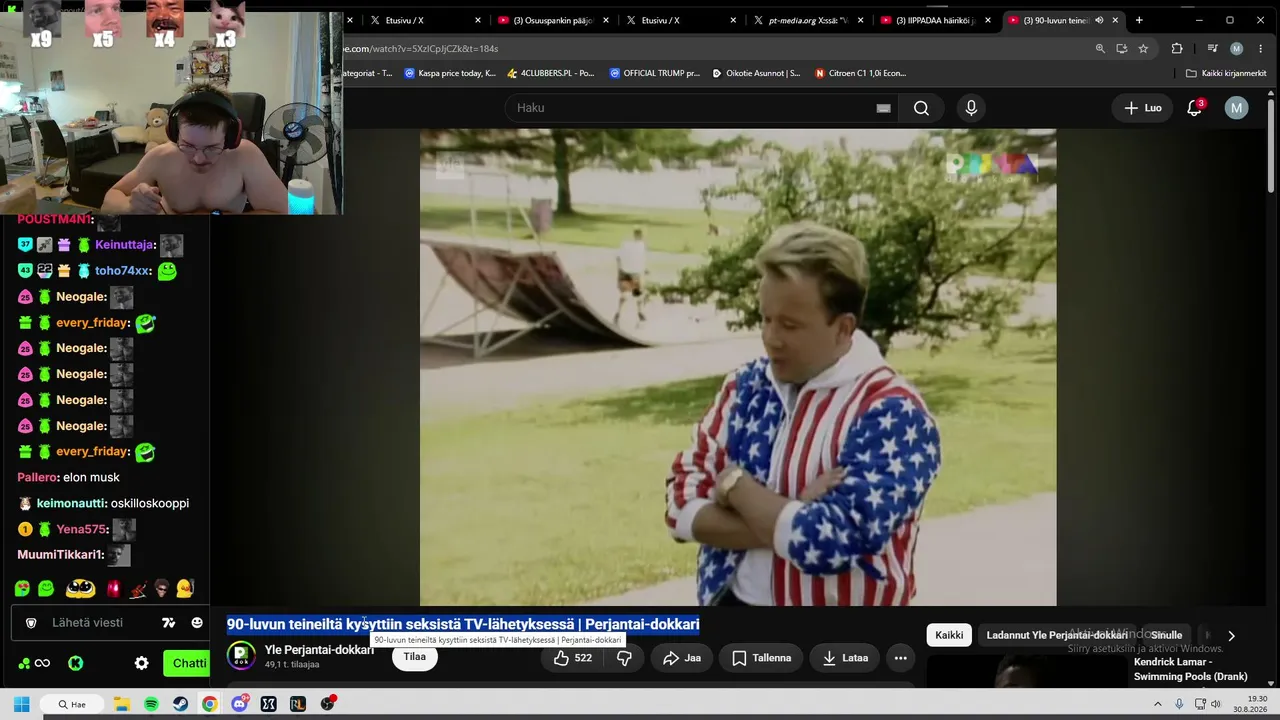The width and height of the screenshot is (1280, 720).
Task: Click the green Kick logo icon below chat
Action: point(75,663)
